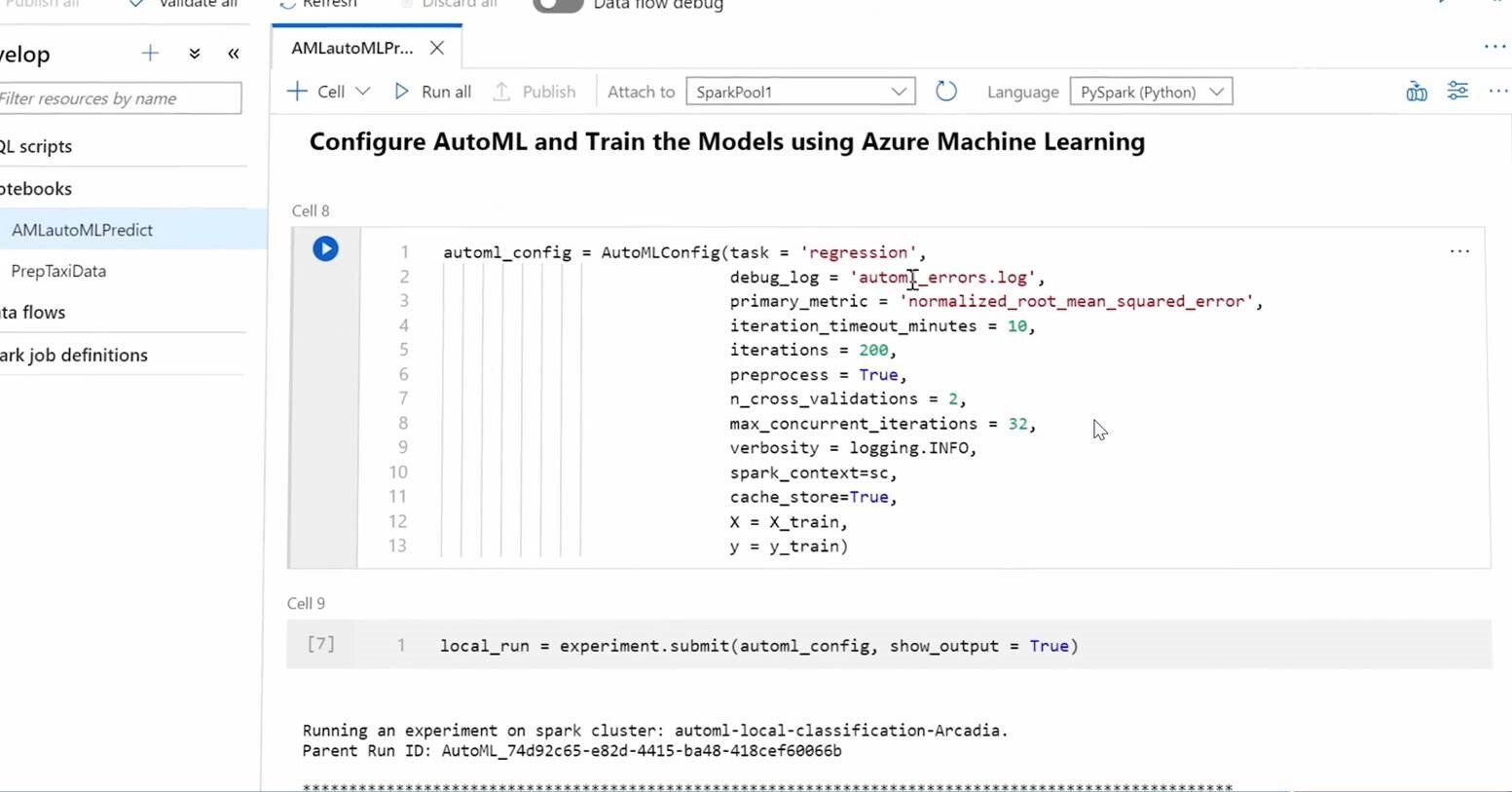Image resolution: width=1512 pixels, height=792 pixels.
Task: Click the preprocess = True line
Action: coord(818,374)
